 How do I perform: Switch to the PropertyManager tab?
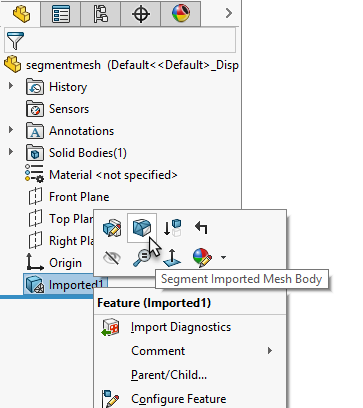61,14
